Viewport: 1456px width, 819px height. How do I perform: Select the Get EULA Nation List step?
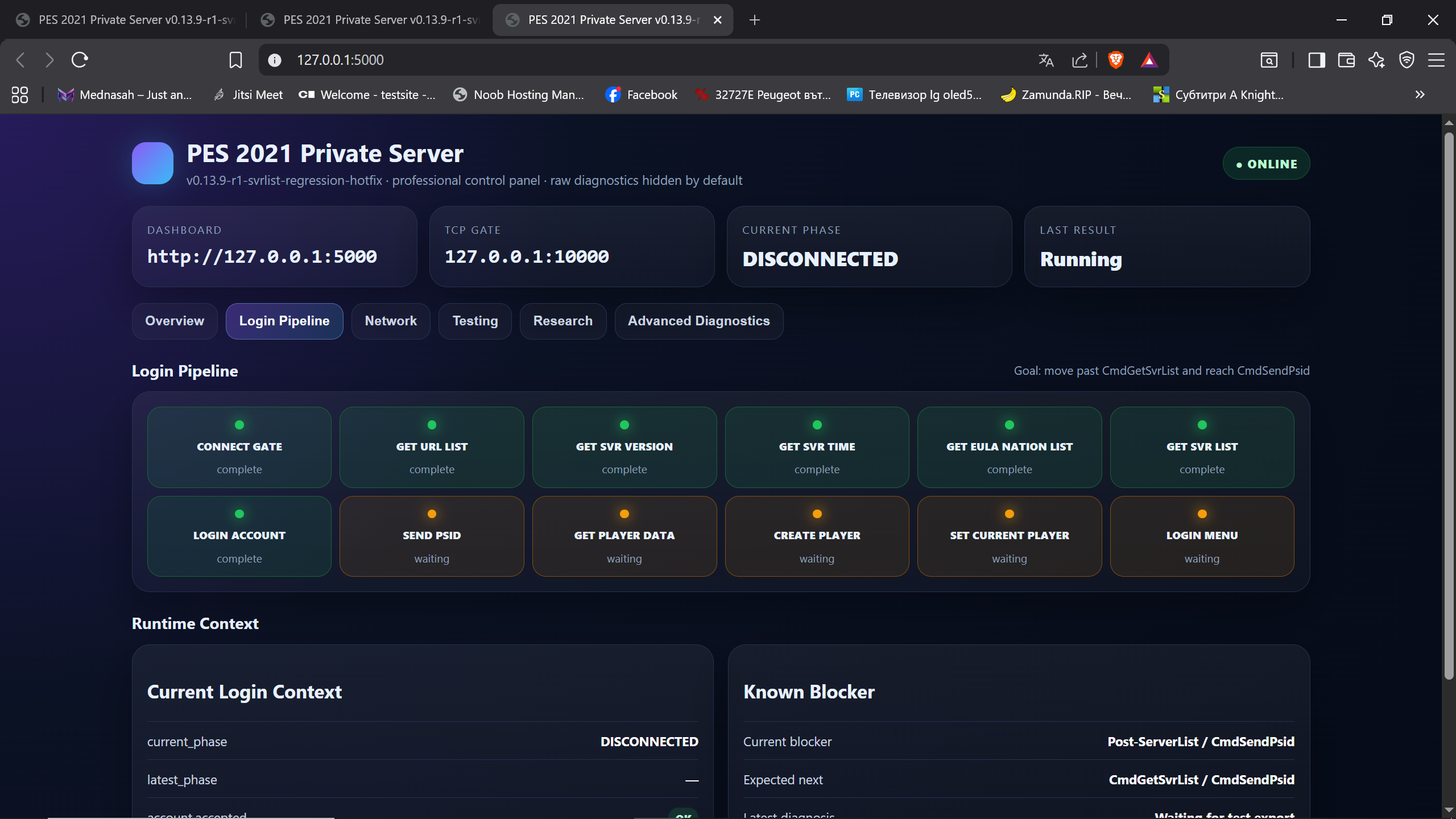tap(1010, 447)
